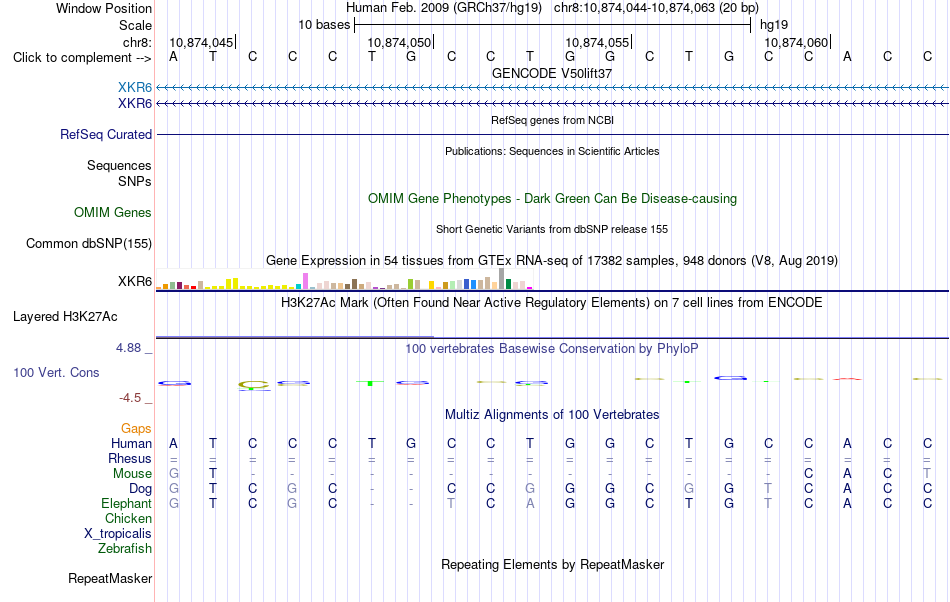Click the '10 bases' scale bar label

(x=324, y=25)
